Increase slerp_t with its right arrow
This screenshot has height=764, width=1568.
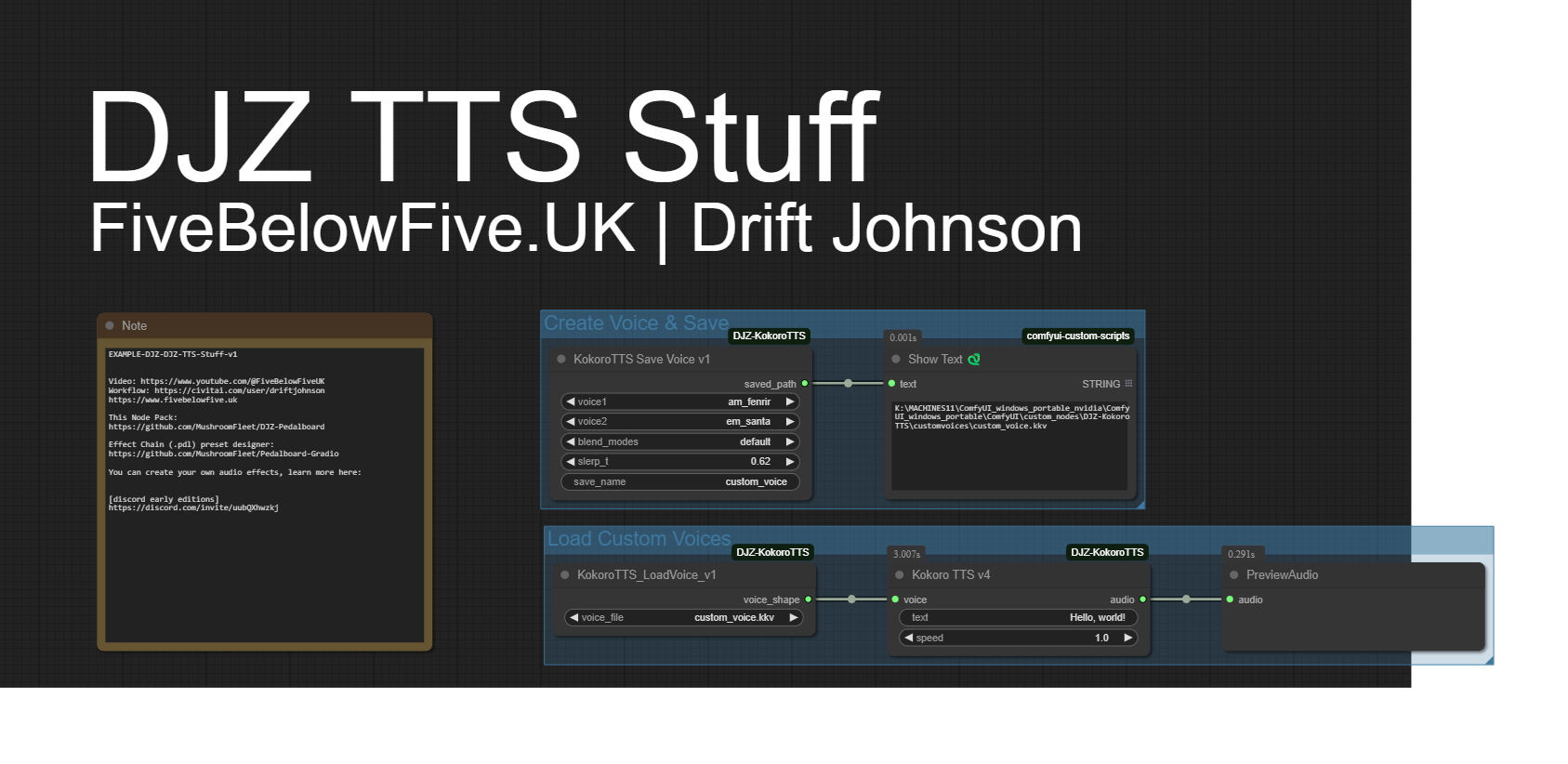[790, 461]
